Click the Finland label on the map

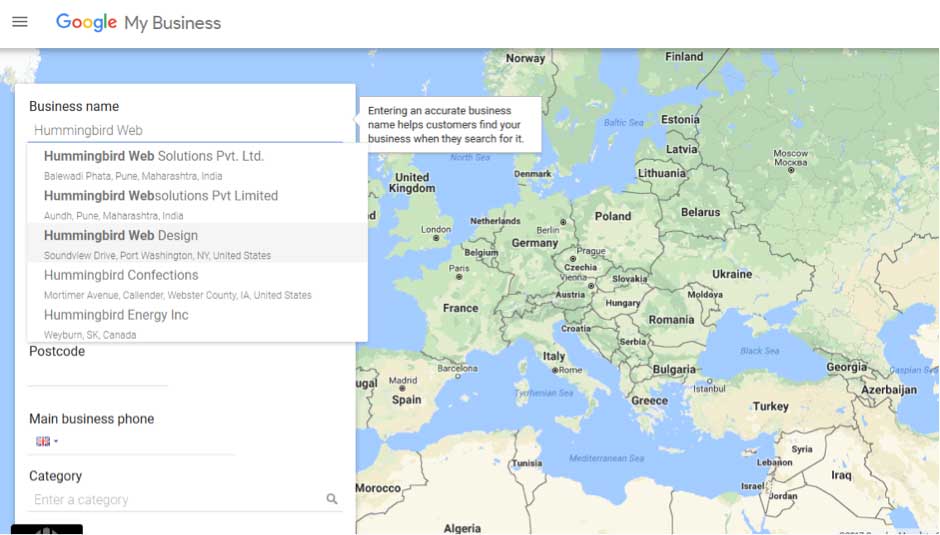[x=683, y=56]
